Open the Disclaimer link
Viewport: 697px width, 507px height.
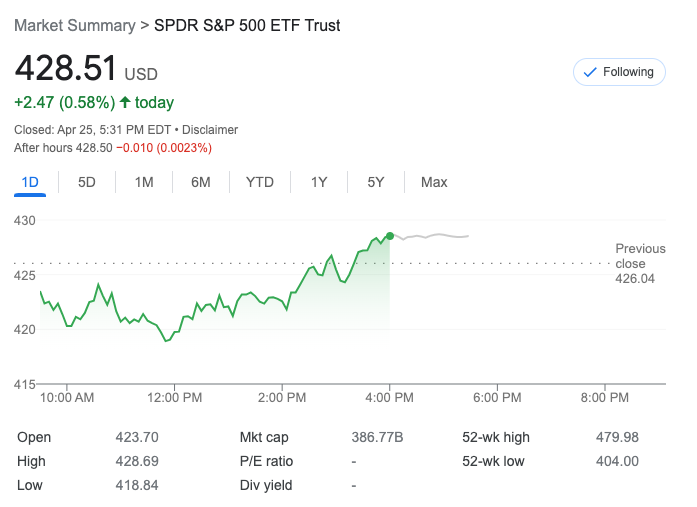point(211,130)
